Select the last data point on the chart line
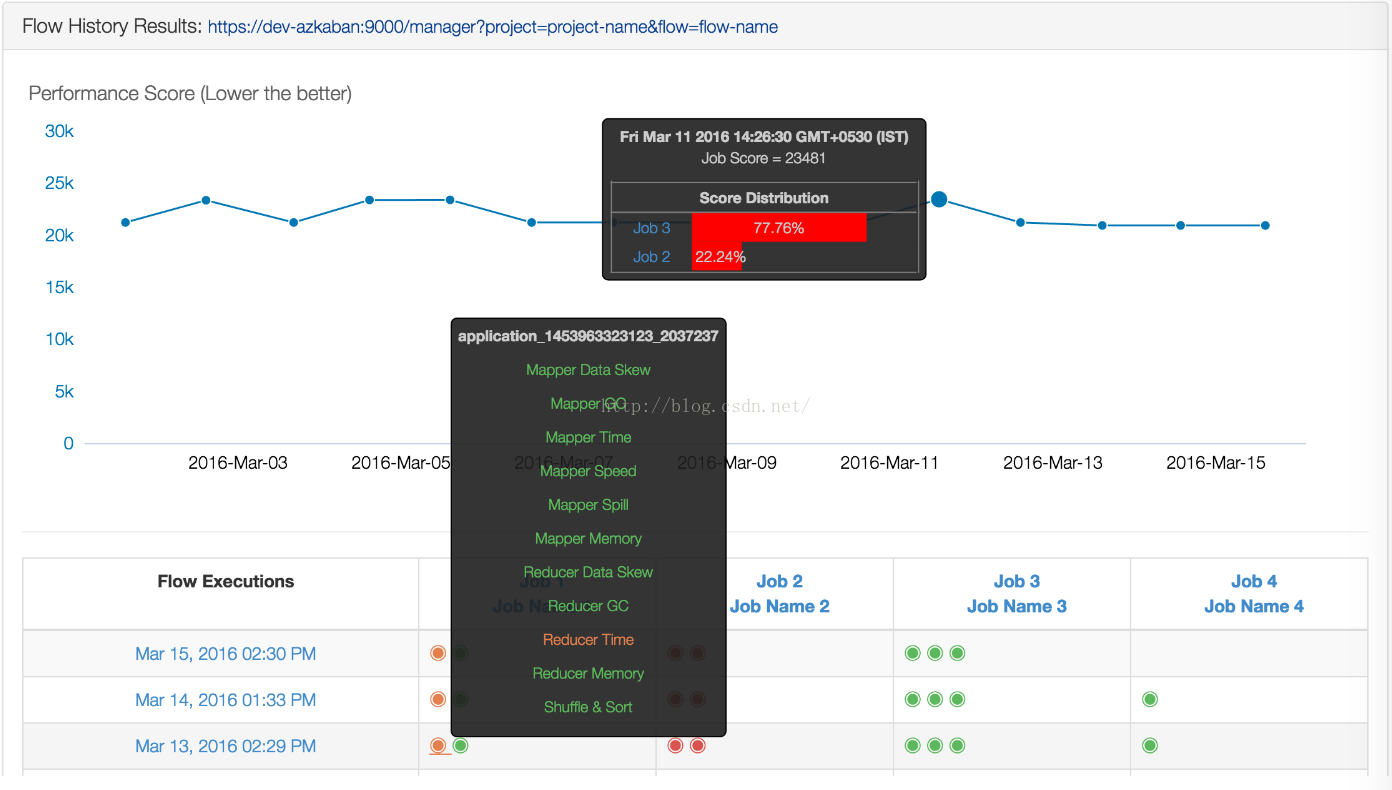 (1265, 225)
